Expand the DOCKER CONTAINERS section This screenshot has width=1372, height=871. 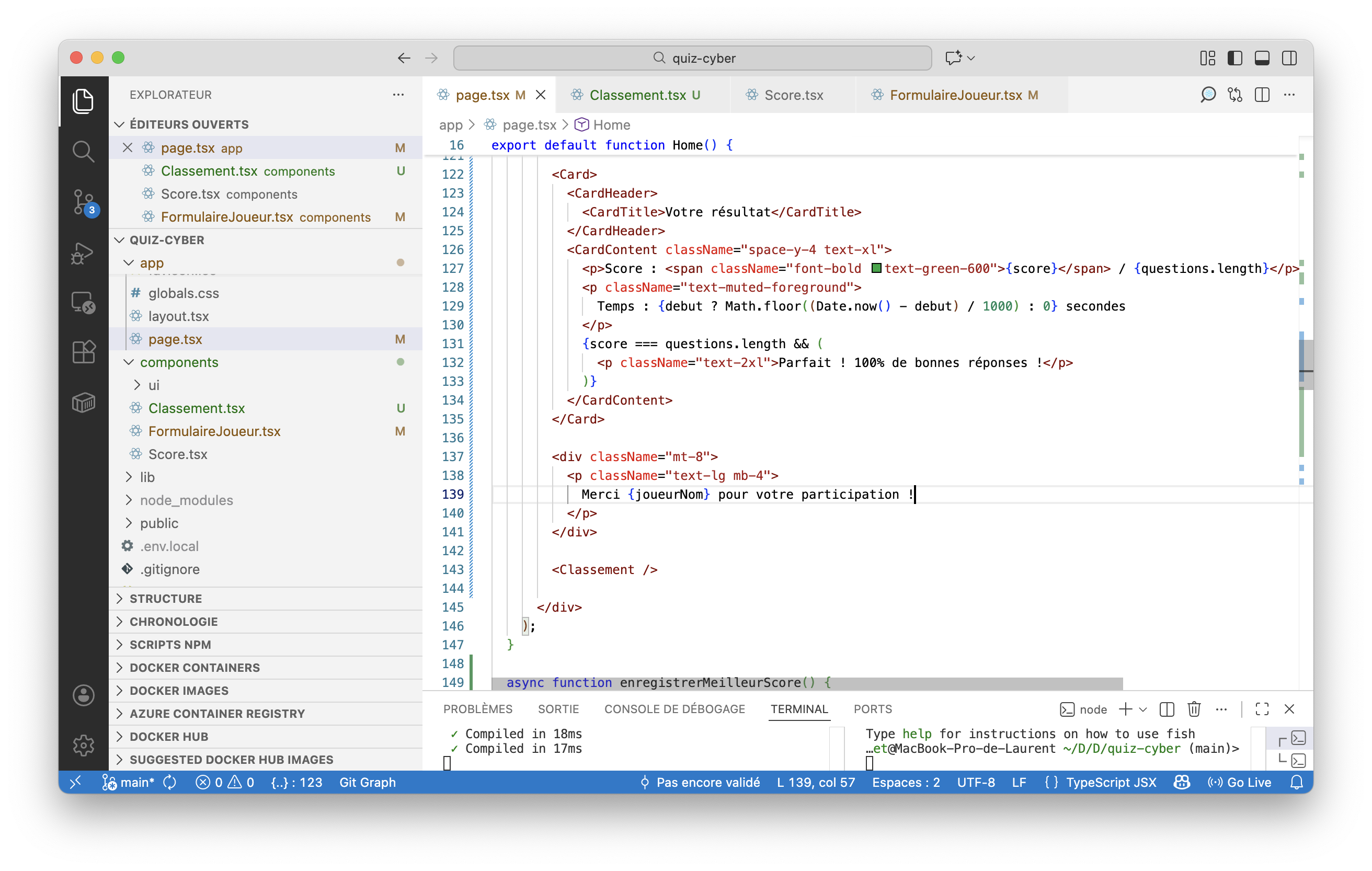click(195, 668)
